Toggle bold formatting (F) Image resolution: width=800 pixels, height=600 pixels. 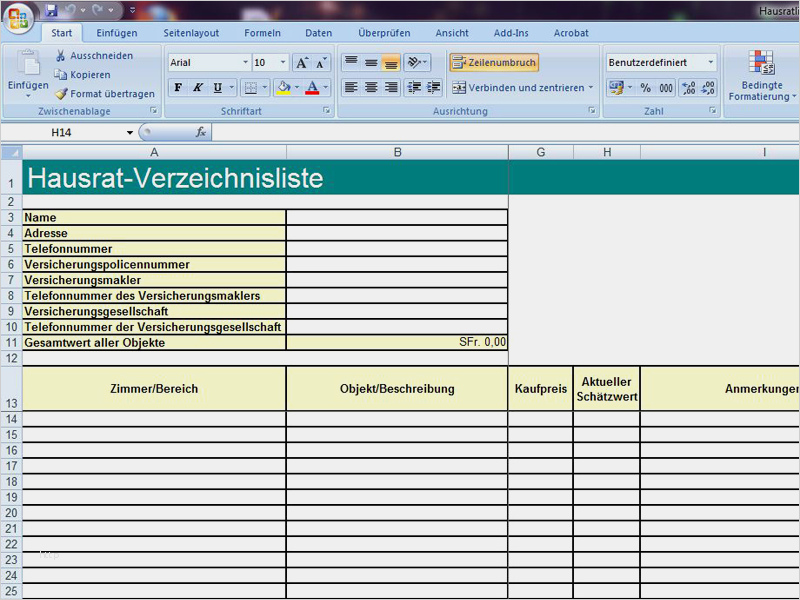click(x=178, y=88)
